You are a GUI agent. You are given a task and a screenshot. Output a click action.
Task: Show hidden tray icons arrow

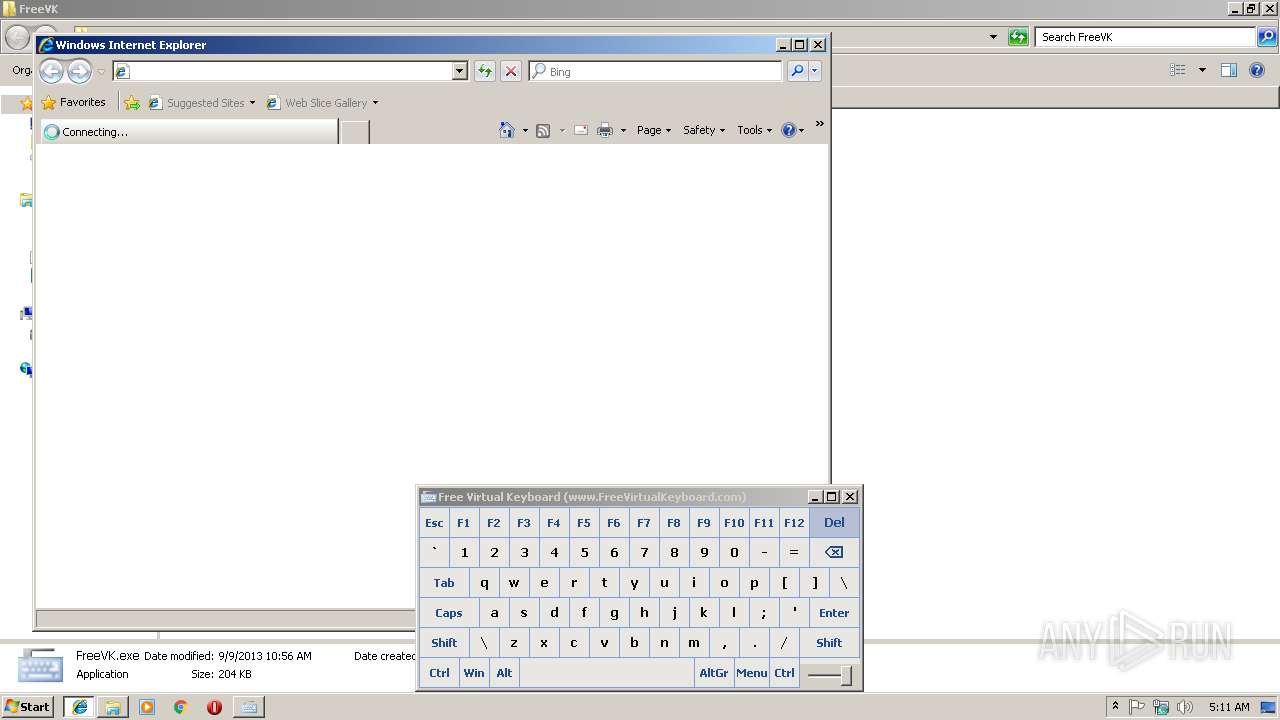[x=1115, y=707]
